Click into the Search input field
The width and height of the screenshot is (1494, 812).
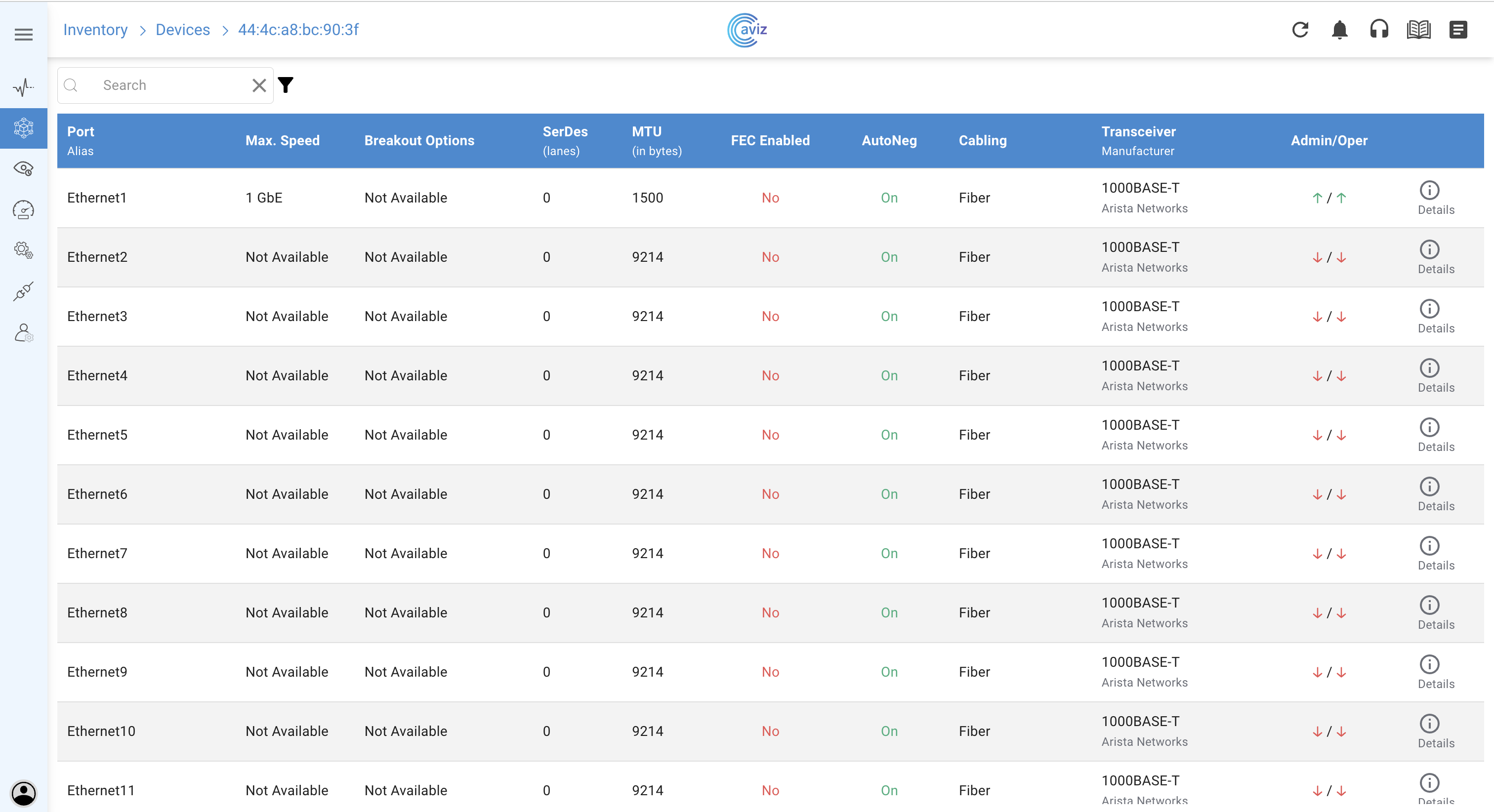point(168,85)
